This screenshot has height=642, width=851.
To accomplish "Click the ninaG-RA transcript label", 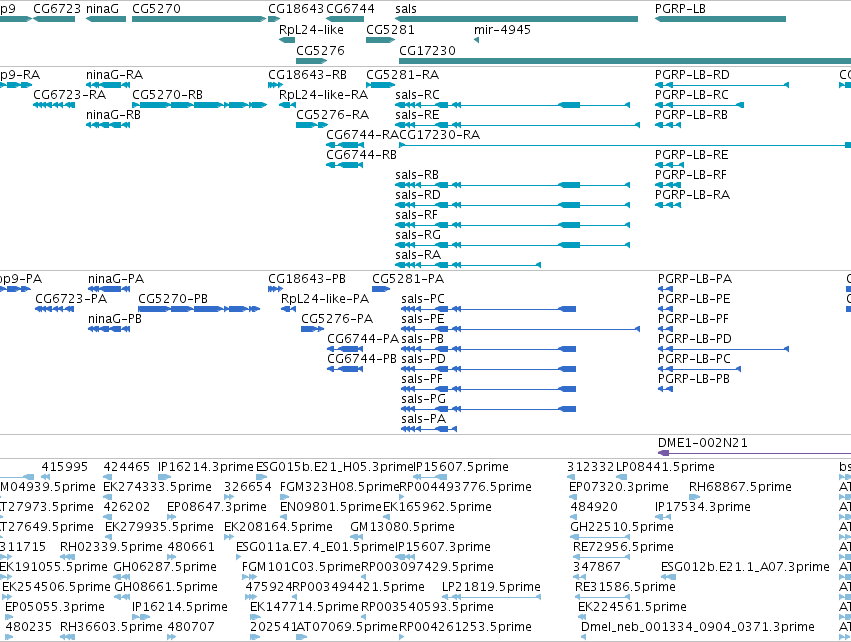I will pos(115,75).
